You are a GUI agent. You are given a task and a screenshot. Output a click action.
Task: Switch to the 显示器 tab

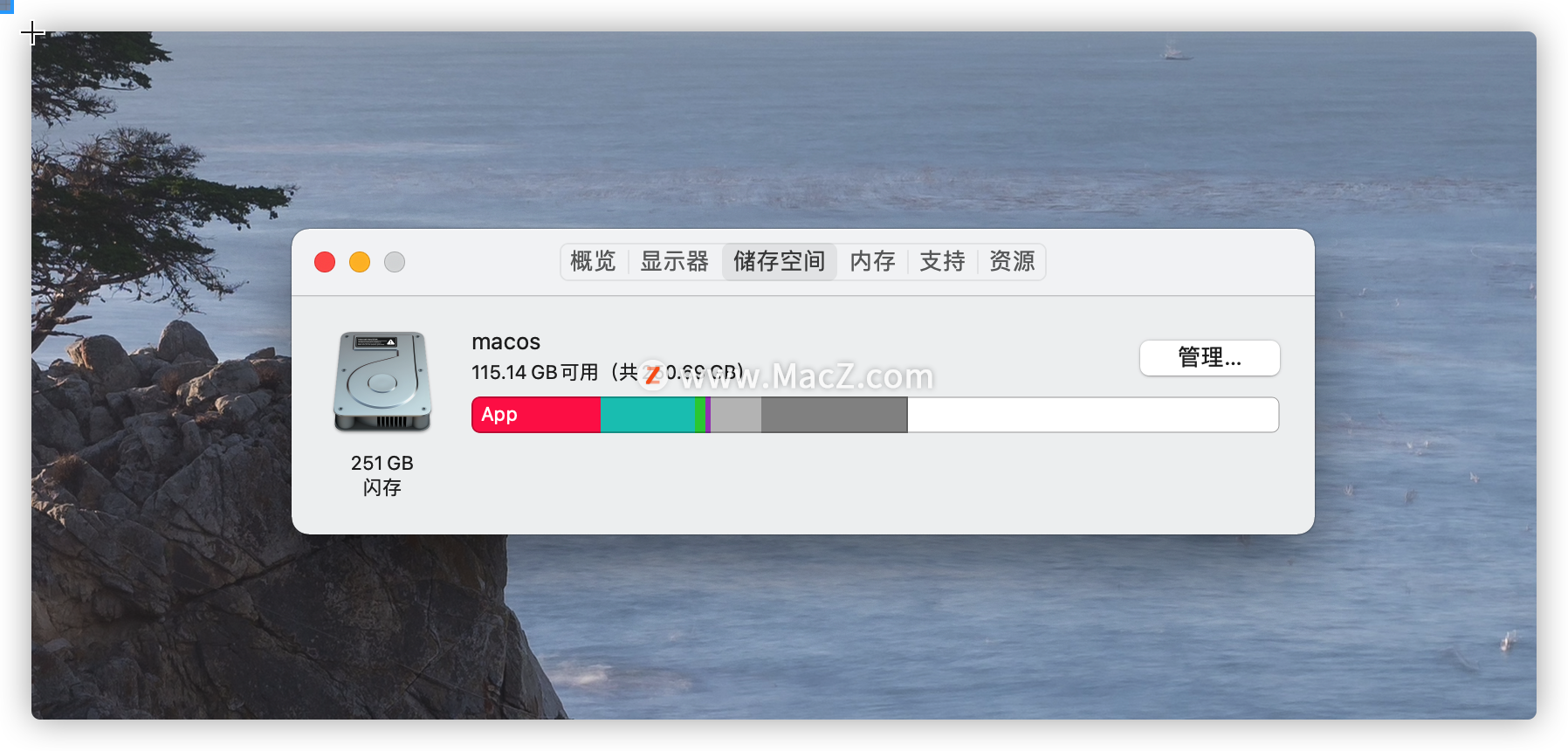675,261
